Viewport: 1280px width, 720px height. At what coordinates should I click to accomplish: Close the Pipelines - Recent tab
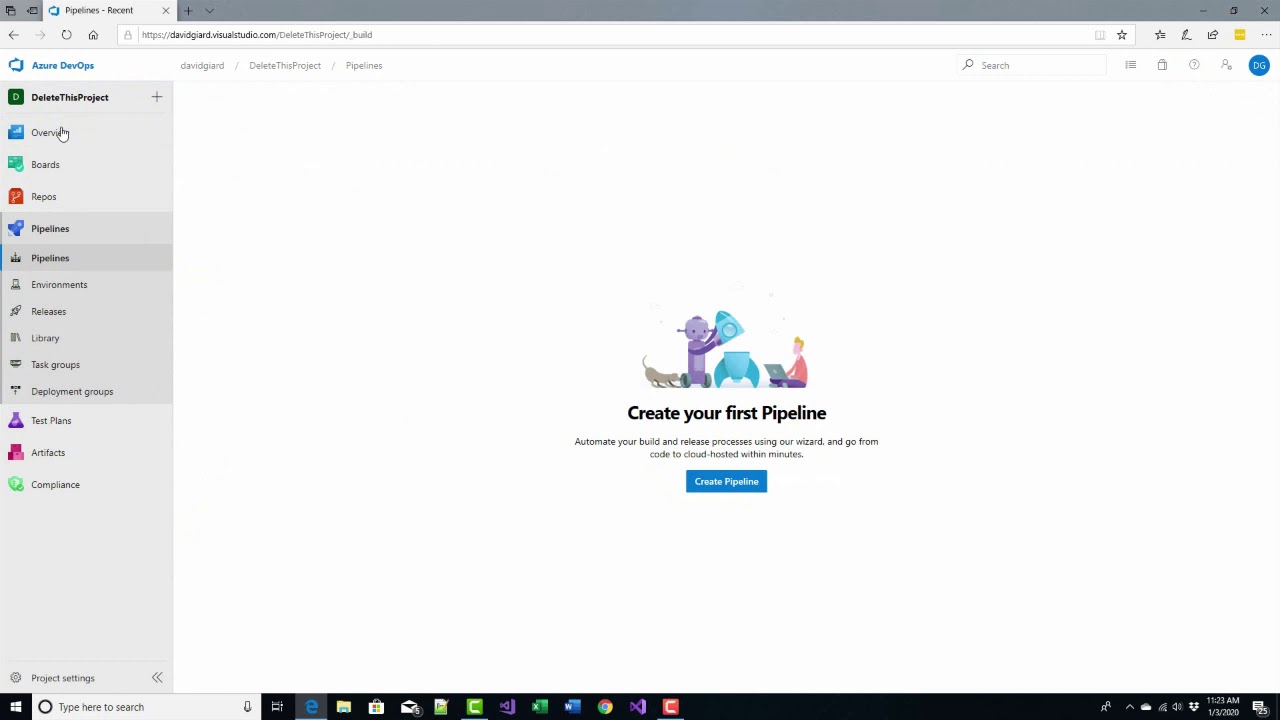(166, 11)
